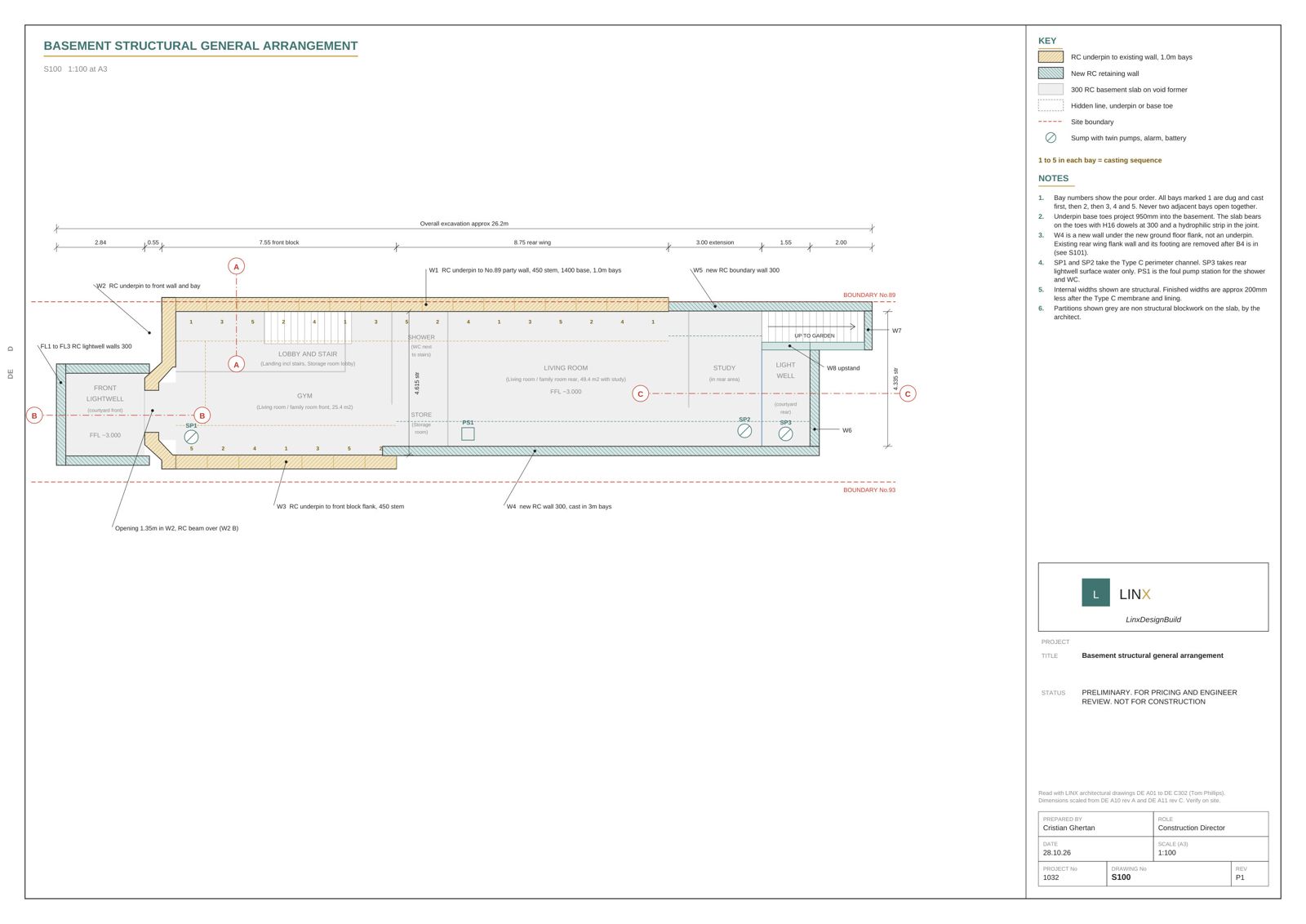The height and width of the screenshot is (924, 1306).
Task: Click the 'LOBBY AND STAIR' room label
Action: pos(308,354)
